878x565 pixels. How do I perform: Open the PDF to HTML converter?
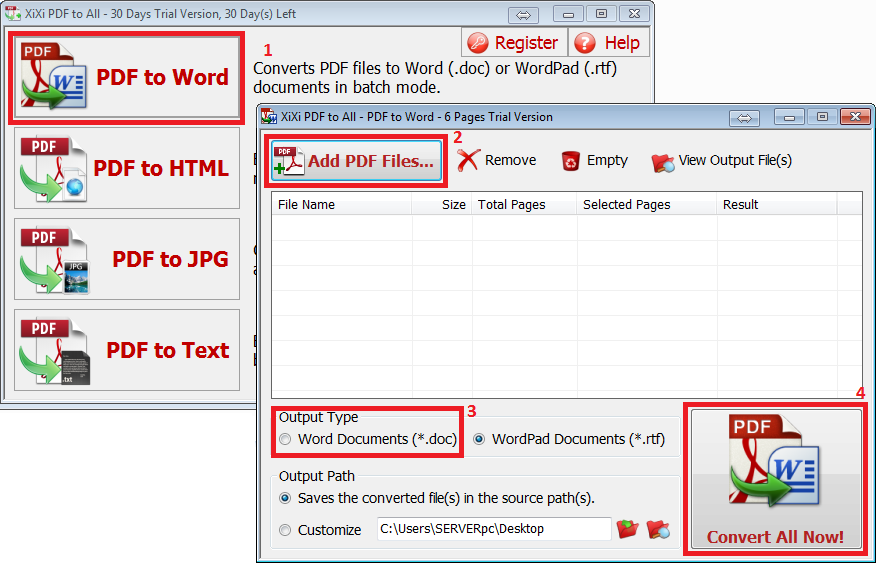tap(126, 168)
